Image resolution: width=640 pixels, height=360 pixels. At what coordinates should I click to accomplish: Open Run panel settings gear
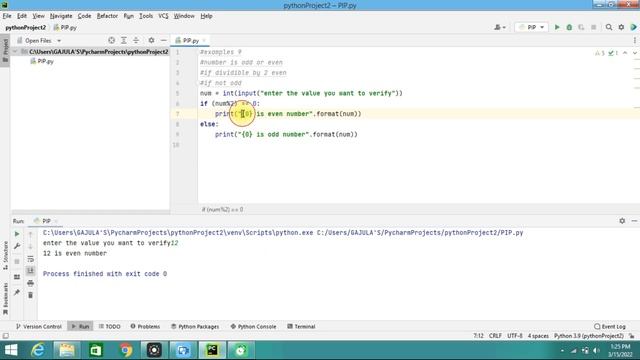tap(622, 221)
